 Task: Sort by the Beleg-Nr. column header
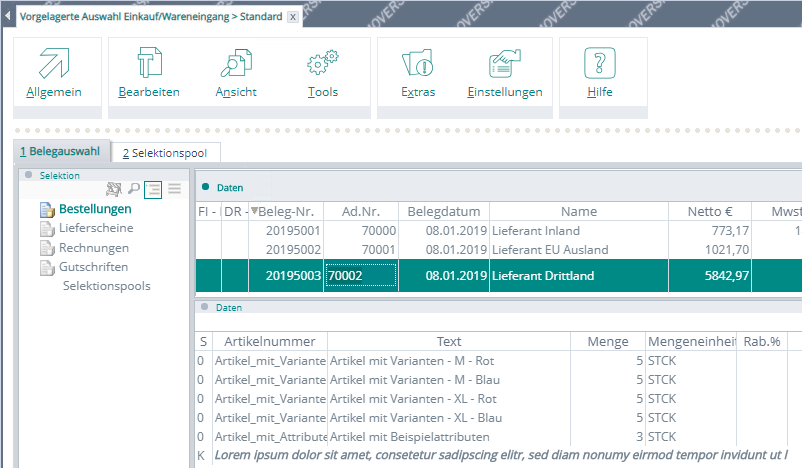click(x=288, y=212)
